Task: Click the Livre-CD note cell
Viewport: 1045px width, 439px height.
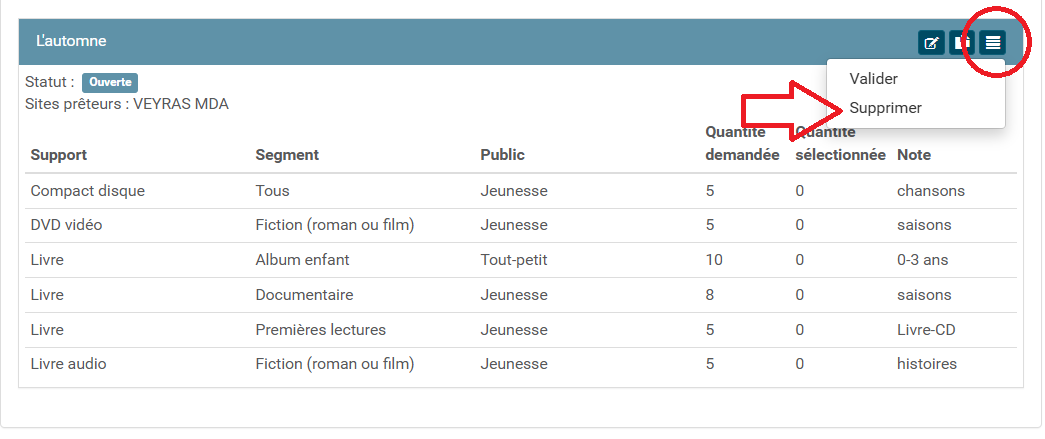Action: pyautogui.click(x=925, y=330)
